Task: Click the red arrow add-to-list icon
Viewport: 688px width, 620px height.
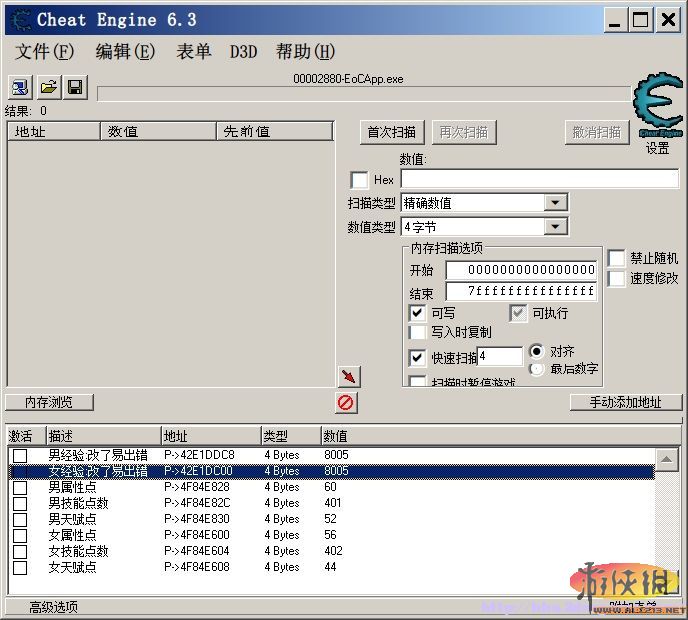Action: click(349, 377)
